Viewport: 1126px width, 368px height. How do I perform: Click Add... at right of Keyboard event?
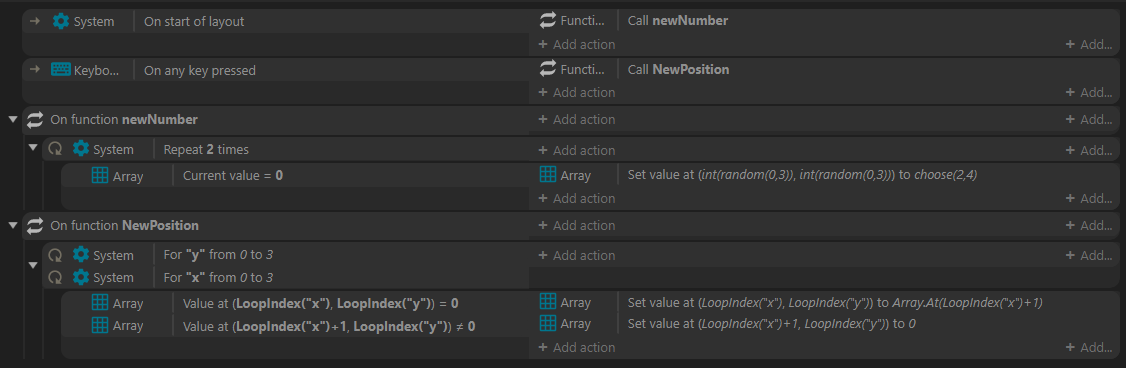pyautogui.click(x=1089, y=93)
